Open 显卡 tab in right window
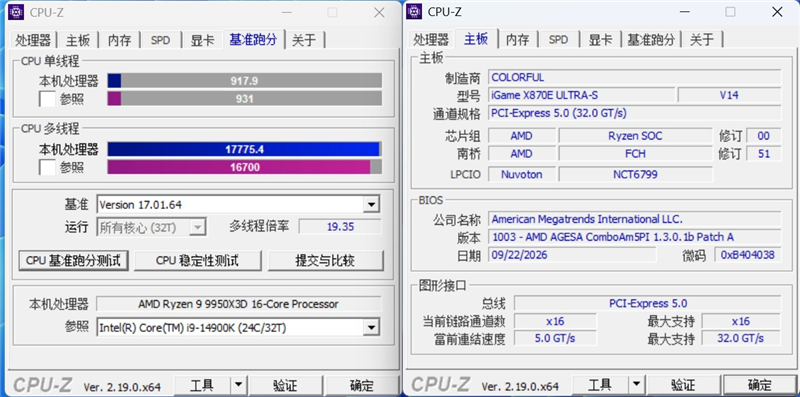 click(x=600, y=40)
